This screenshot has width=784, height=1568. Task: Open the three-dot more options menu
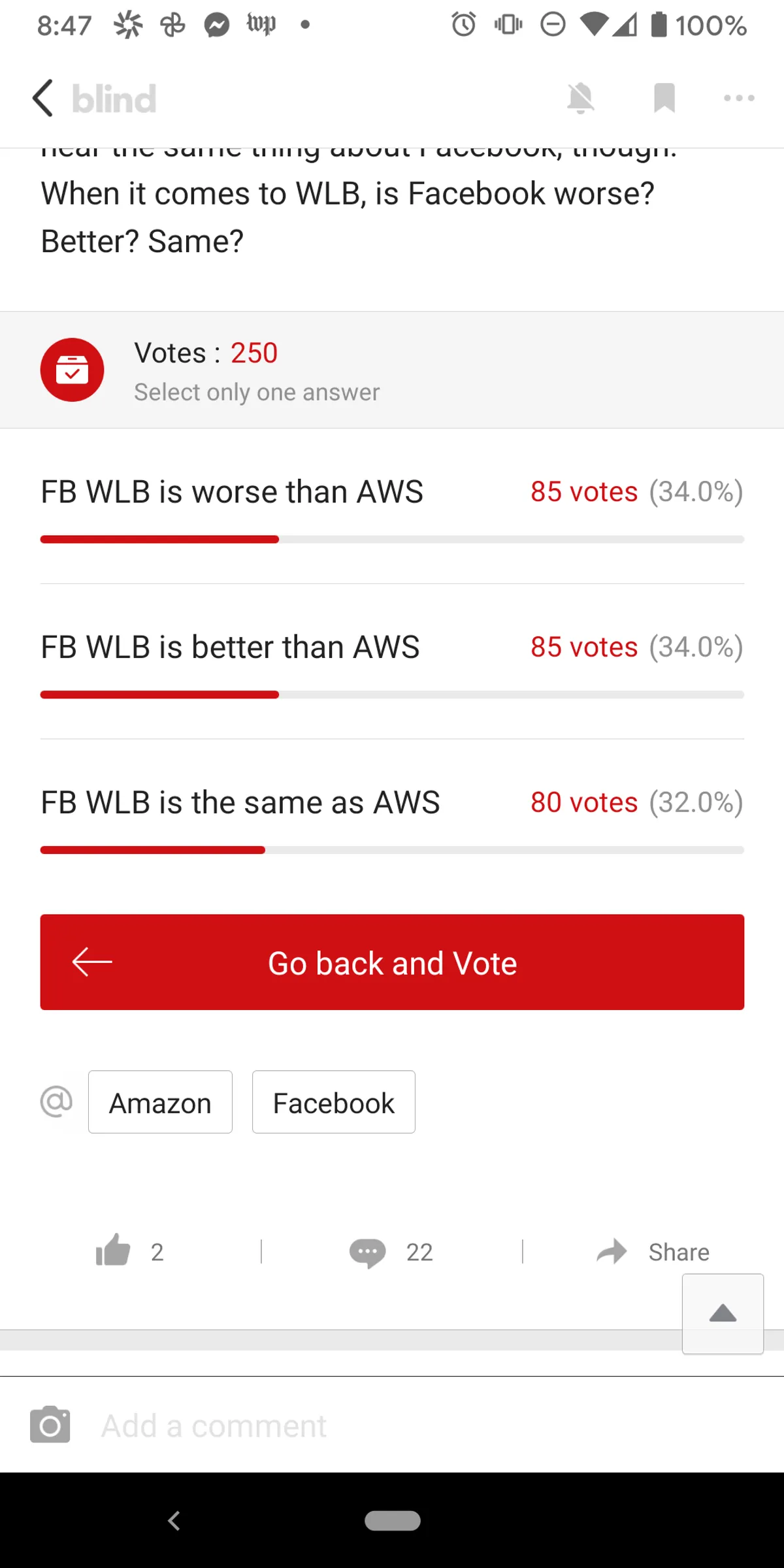[739, 99]
